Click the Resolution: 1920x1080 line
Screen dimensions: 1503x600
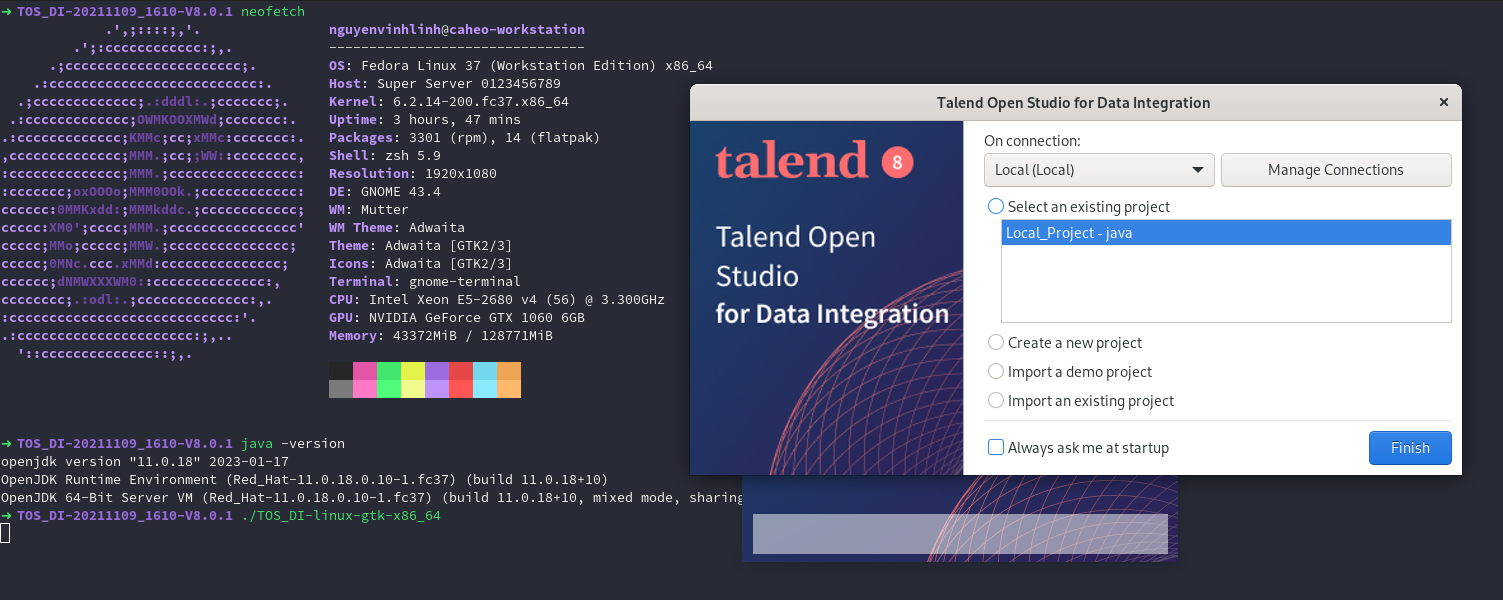click(x=413, y=173)
